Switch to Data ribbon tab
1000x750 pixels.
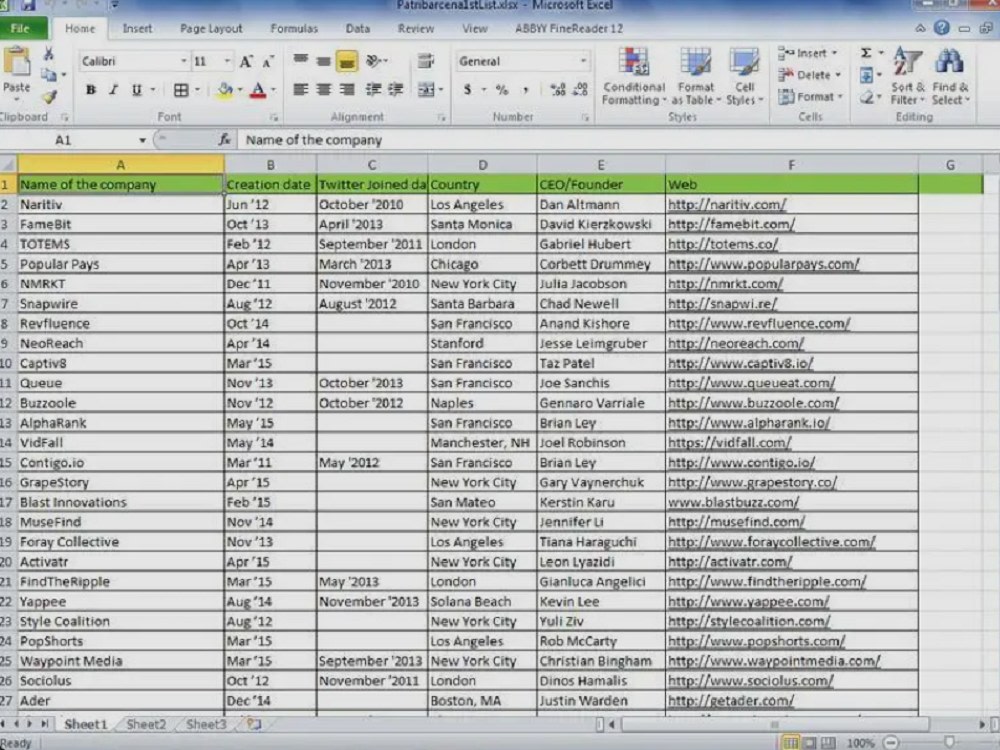click(358, 29)
